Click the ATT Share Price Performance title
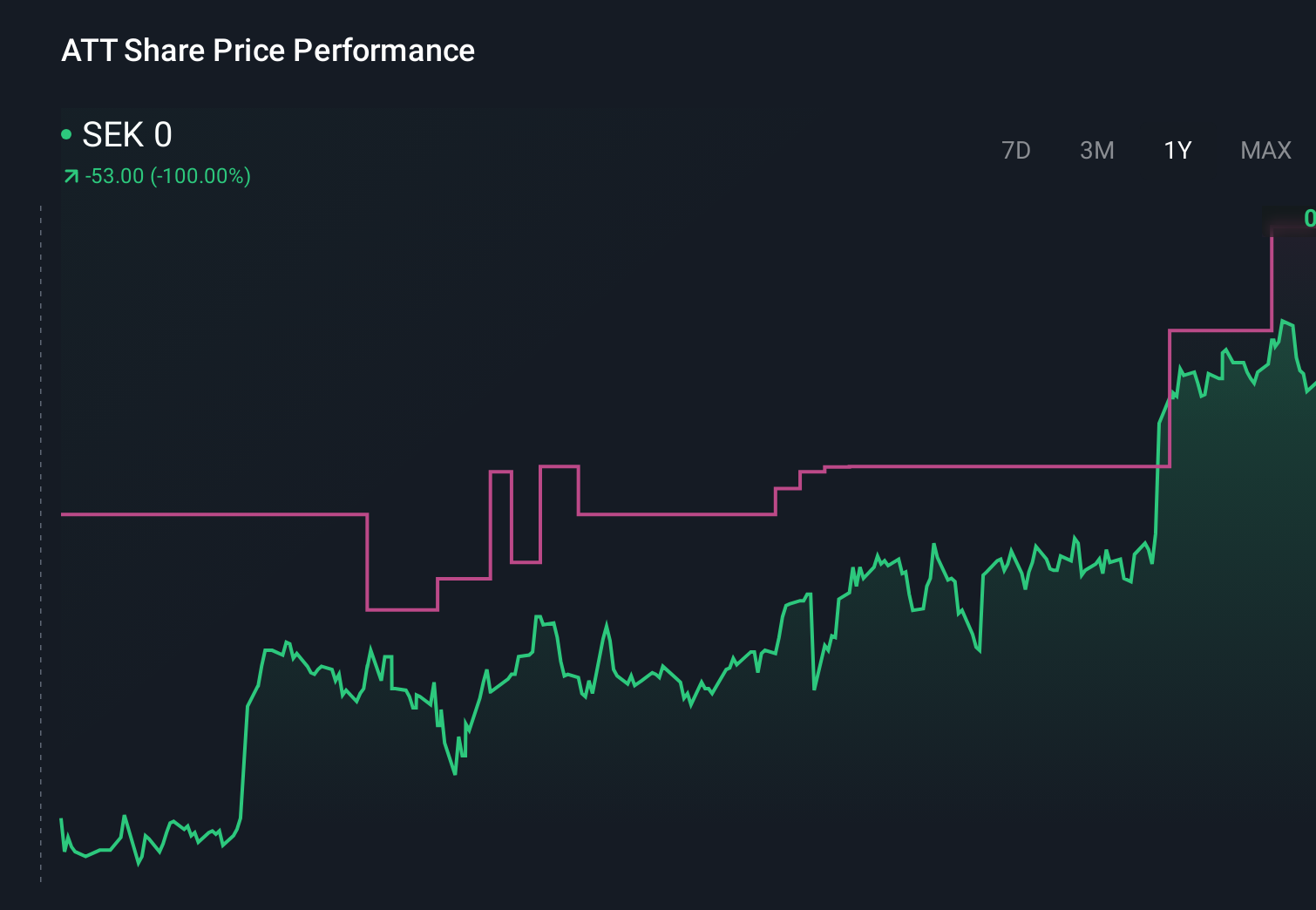1316x910 pixels. click(268, 51)
